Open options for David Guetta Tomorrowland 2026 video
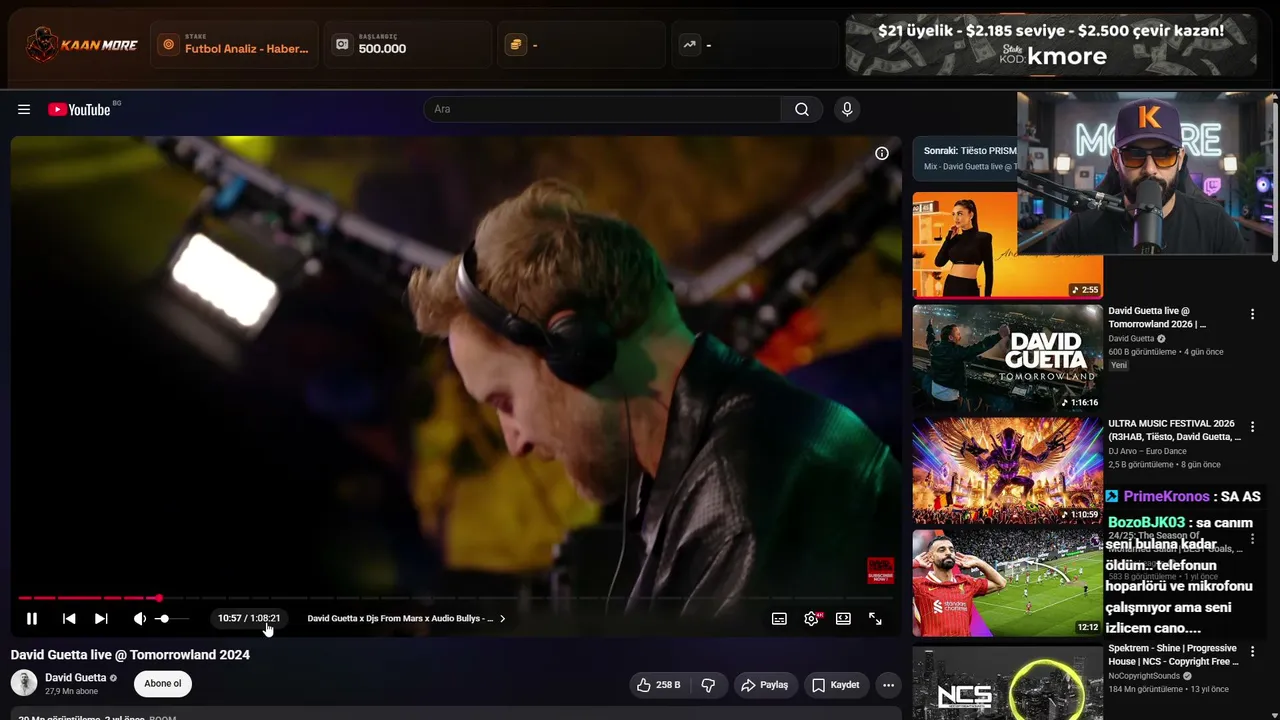This screenshot has width=1280, height=720. pyautogui.click(x=1252, y=314)
